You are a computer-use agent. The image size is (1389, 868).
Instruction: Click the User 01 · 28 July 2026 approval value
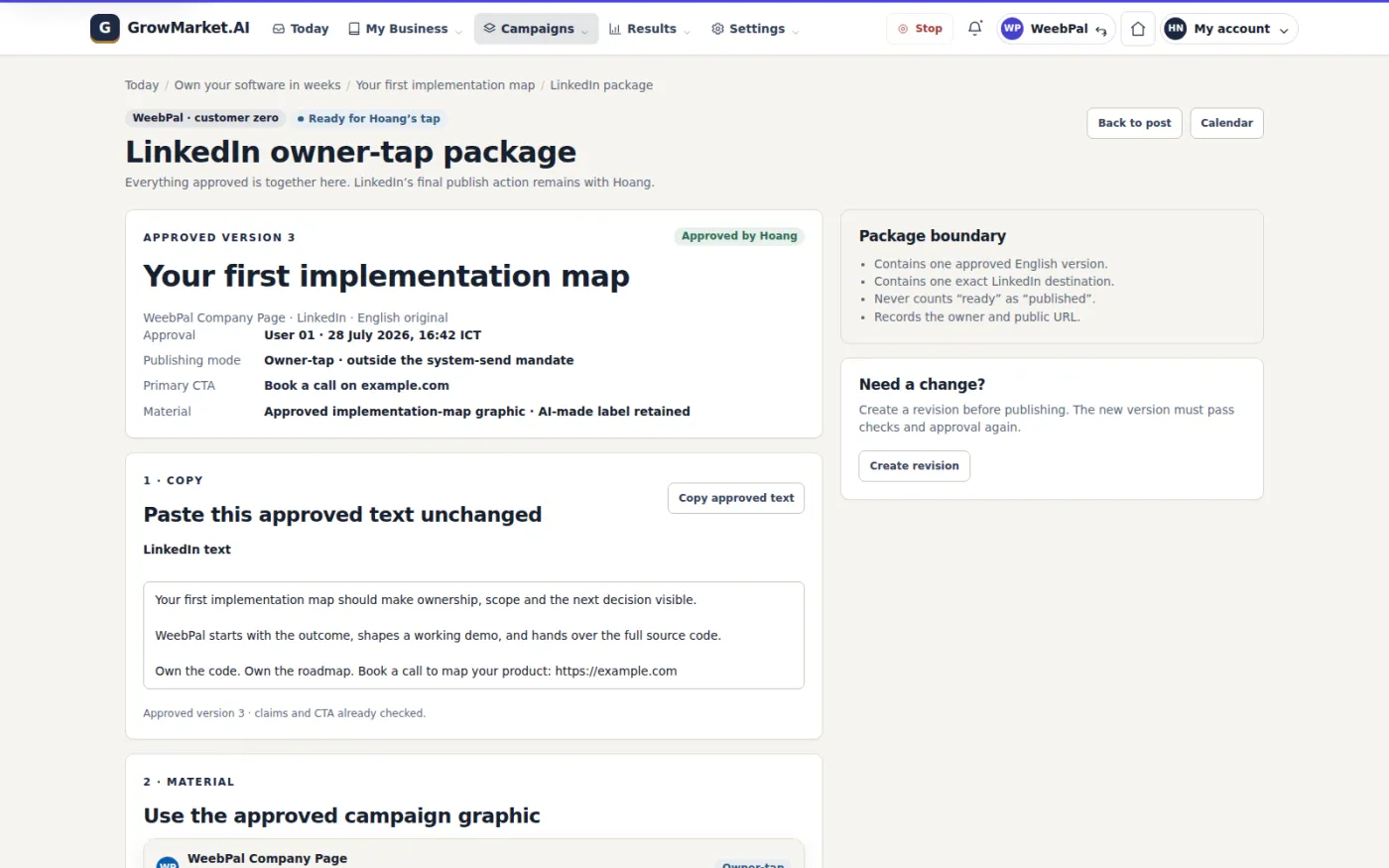[x=372, y=335]
